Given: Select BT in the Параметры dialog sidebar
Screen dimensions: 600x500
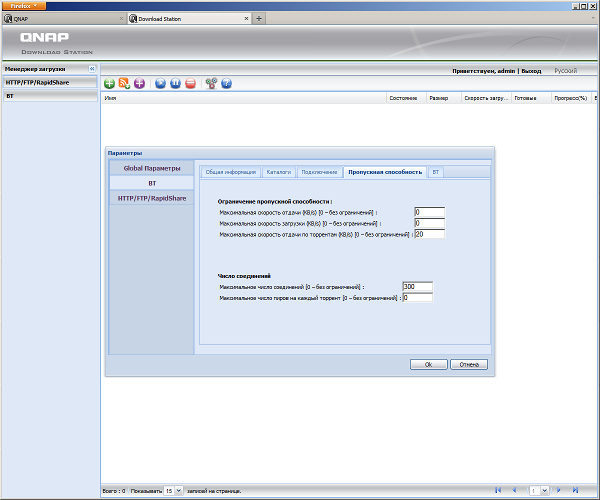Looking at the screenshot, I should 152,183.
